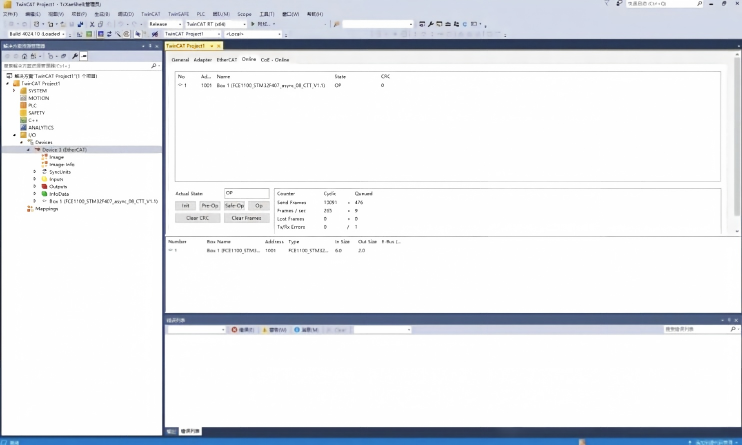This screenshot has height=445, width=742.
Task: Expand the Inputs tree node
Action: point(35,179)
